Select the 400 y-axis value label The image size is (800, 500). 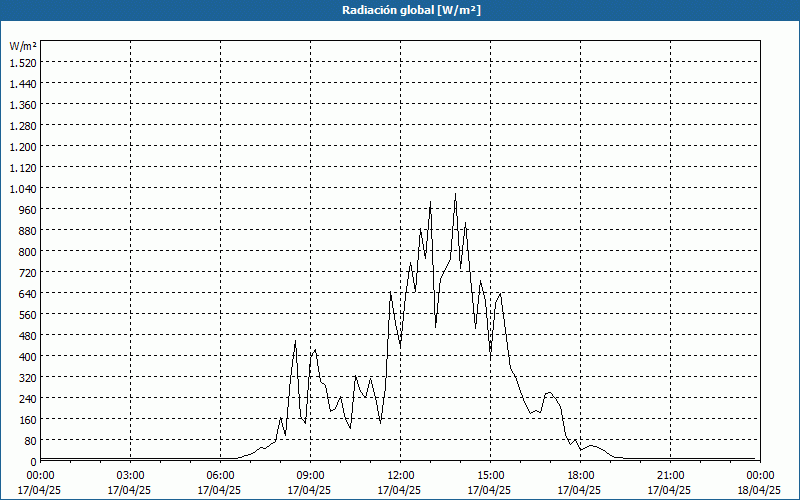[x=29, y=357]
